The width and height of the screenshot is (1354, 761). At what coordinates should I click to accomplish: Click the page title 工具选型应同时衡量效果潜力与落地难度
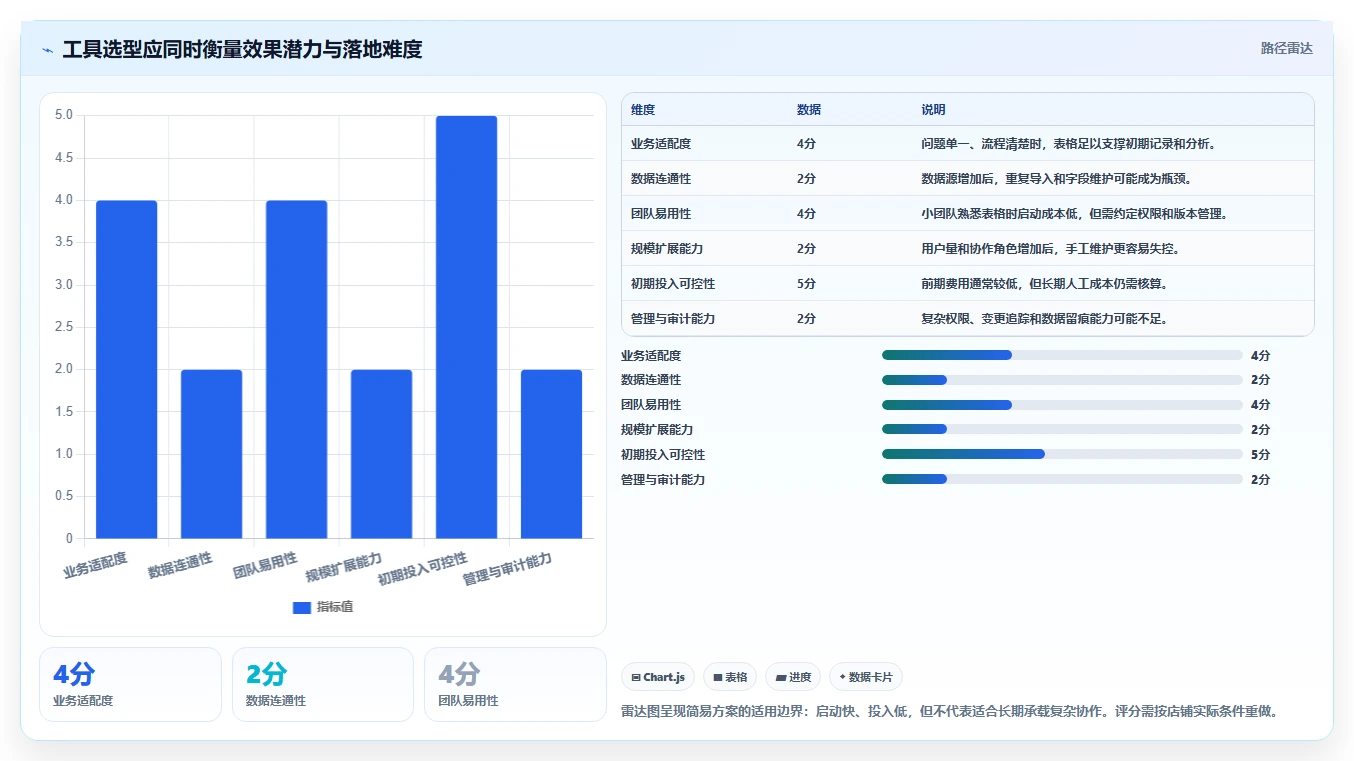click(242, 49)
